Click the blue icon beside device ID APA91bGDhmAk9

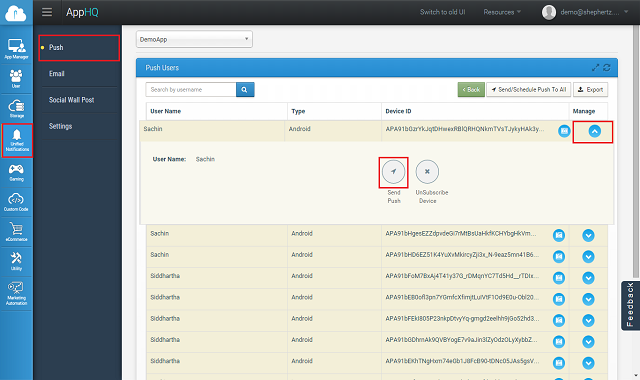pos(559,342)
